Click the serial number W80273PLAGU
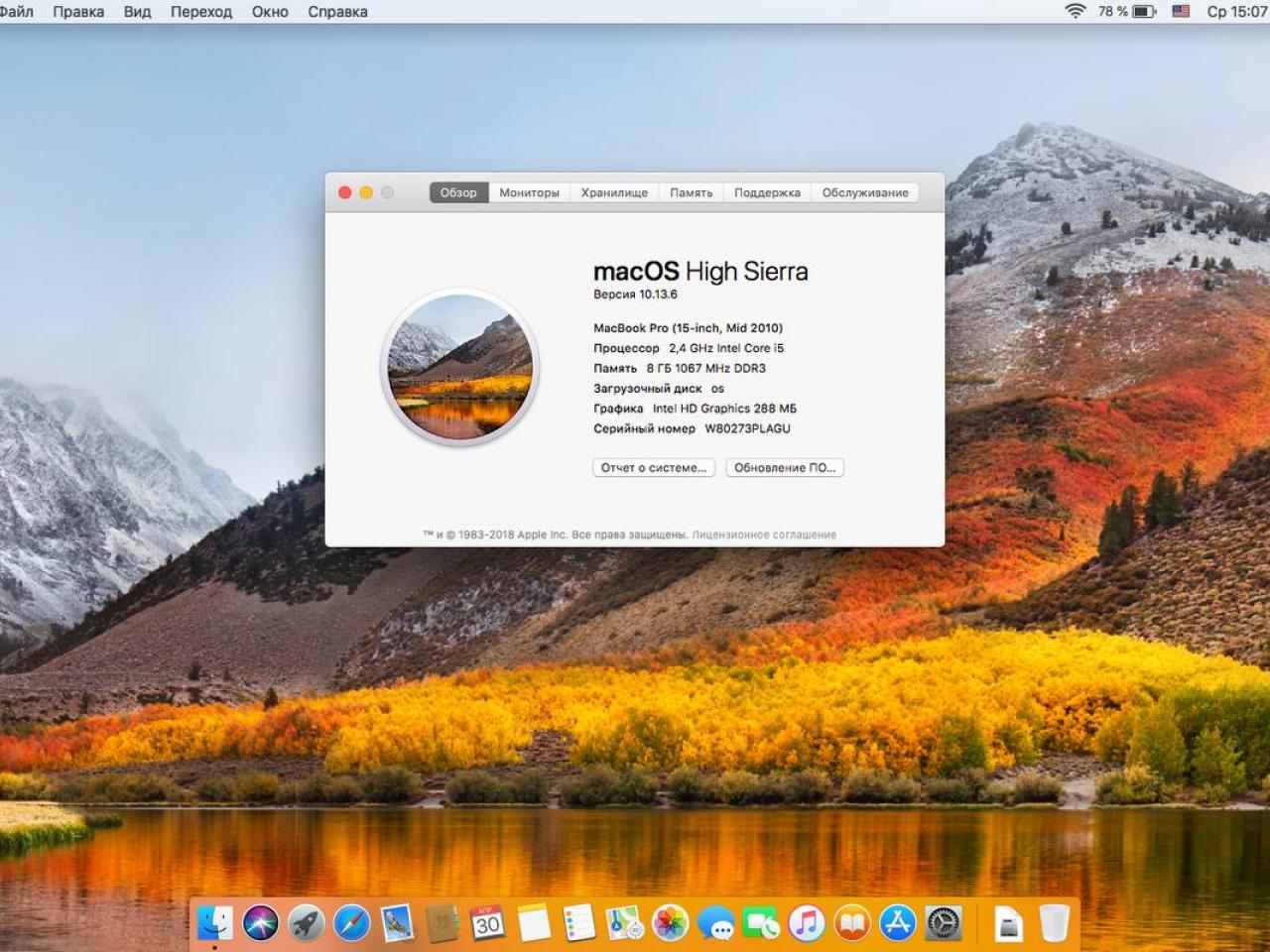The height and width of the screenshot is (952, 1270). pos(748,428)
